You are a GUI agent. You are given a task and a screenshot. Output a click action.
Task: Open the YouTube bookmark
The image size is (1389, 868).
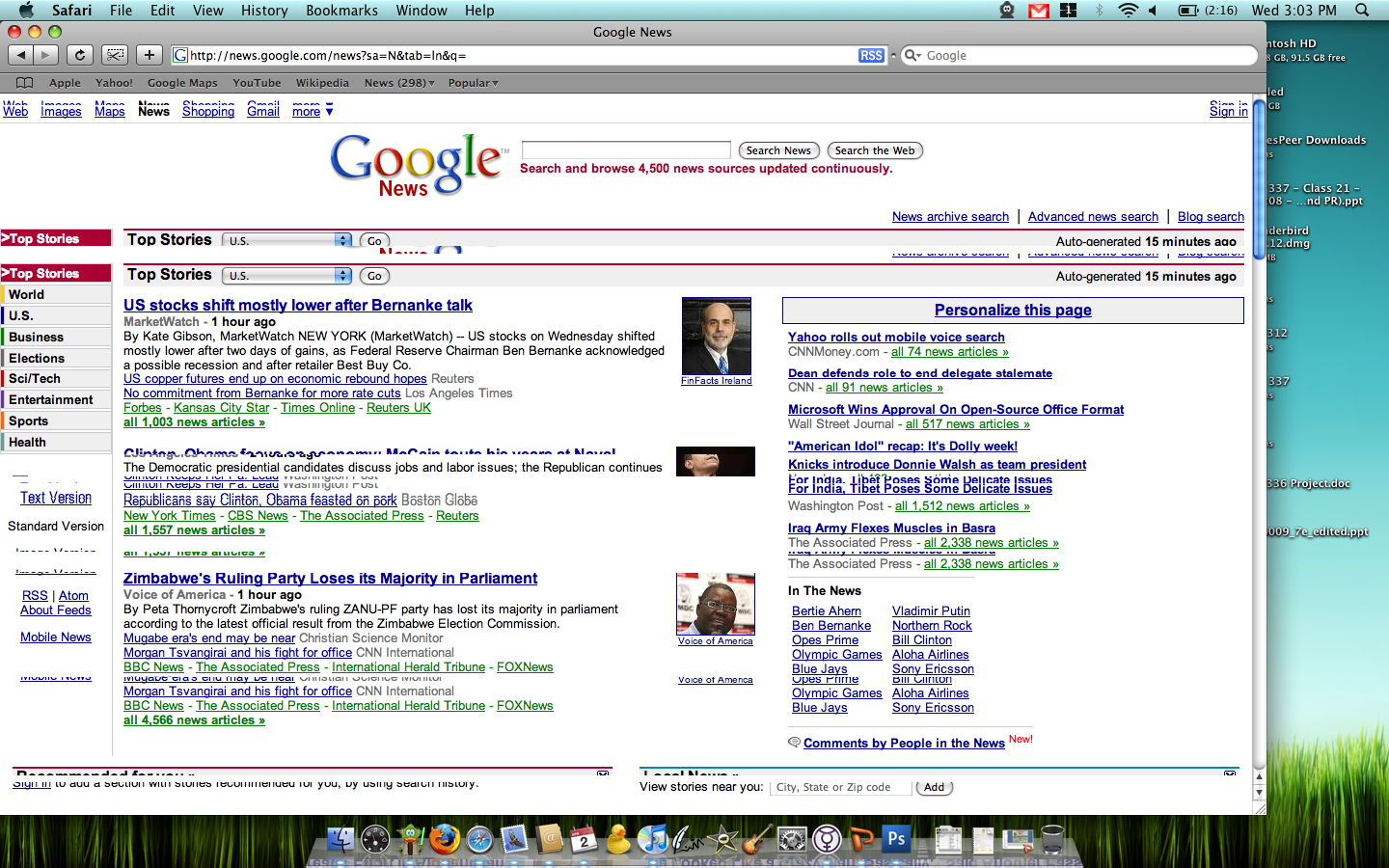(x=257, y=83)
